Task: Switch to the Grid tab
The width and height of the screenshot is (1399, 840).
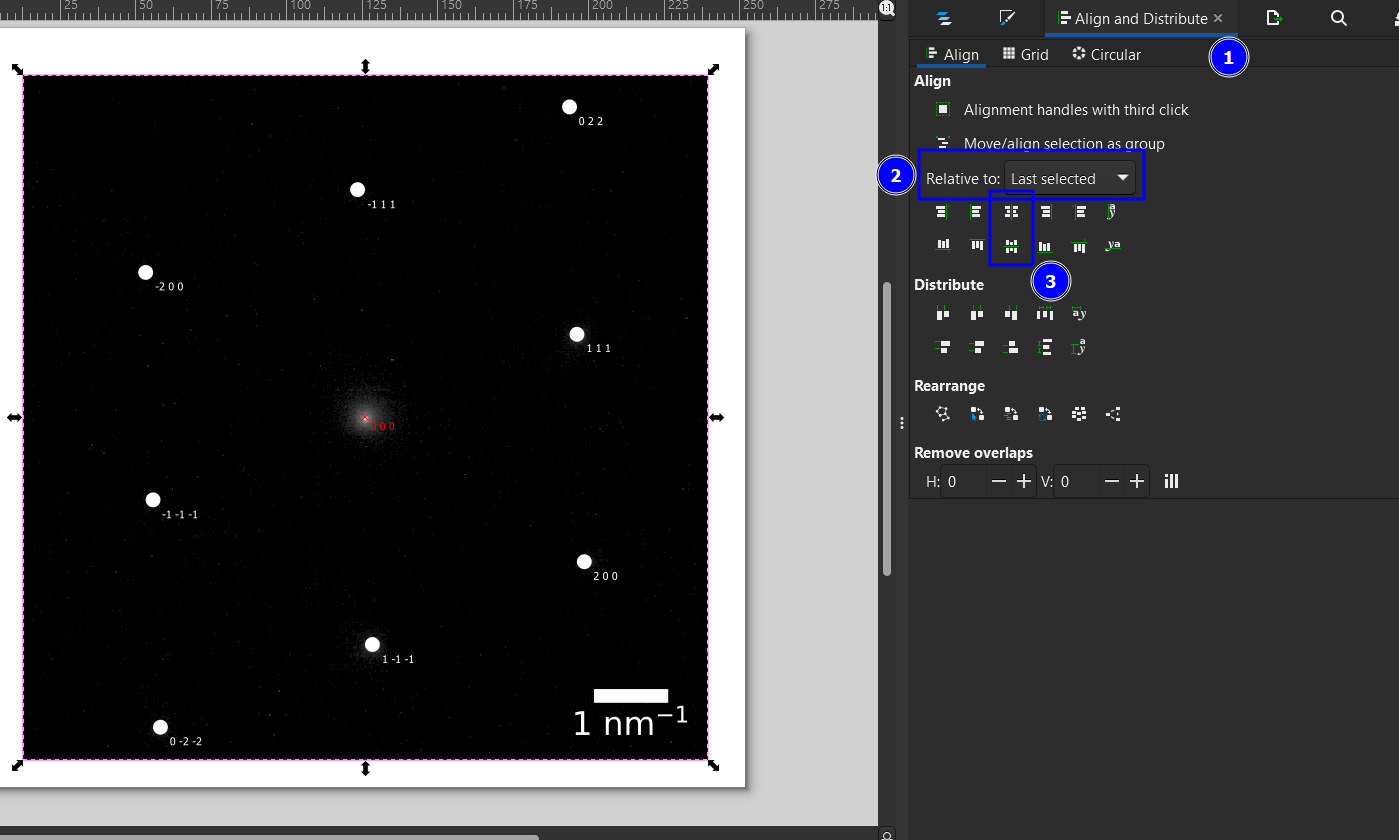Action: point(1025,54)
